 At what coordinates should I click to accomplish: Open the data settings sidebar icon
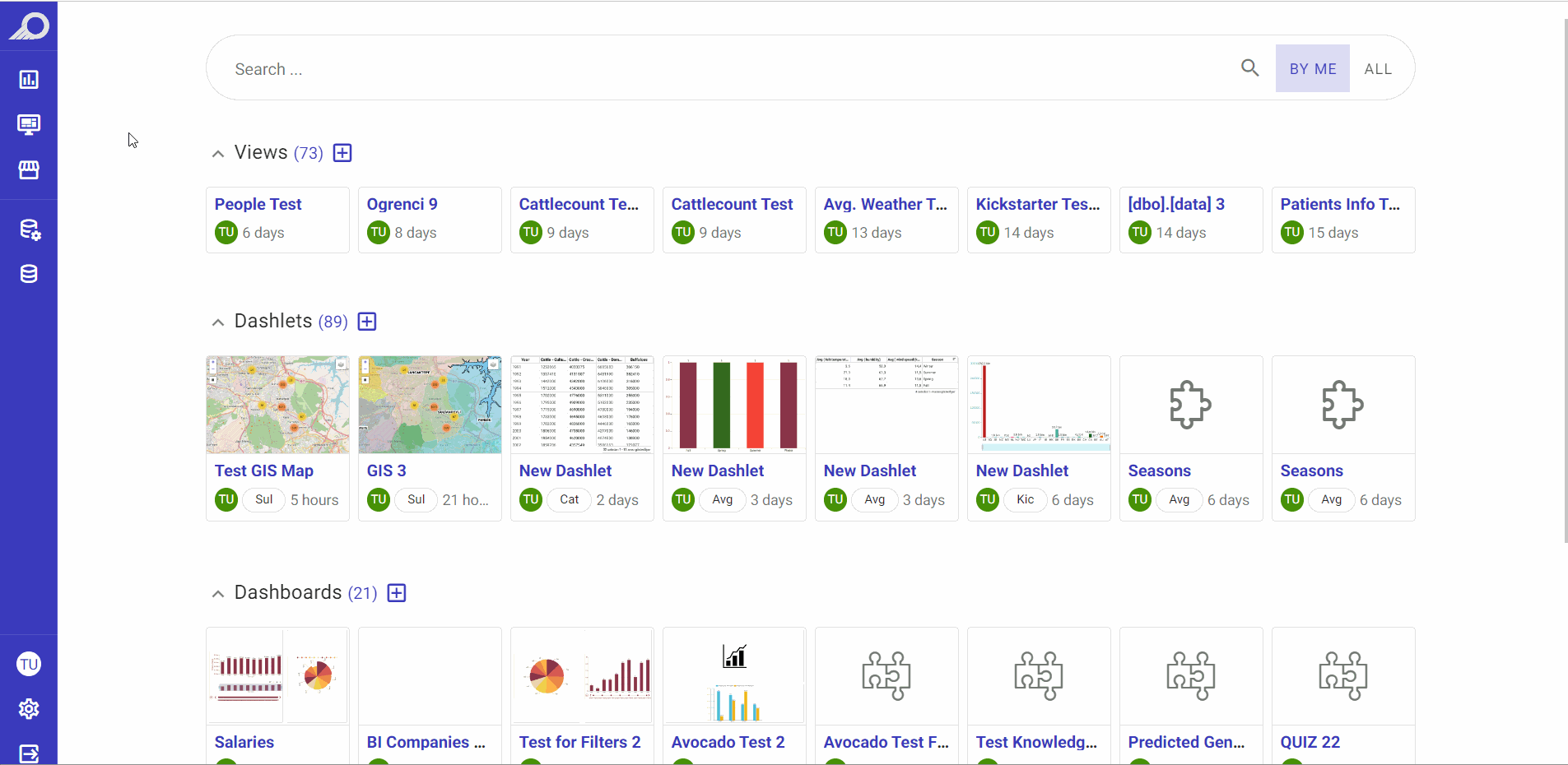tap(30, 229)
